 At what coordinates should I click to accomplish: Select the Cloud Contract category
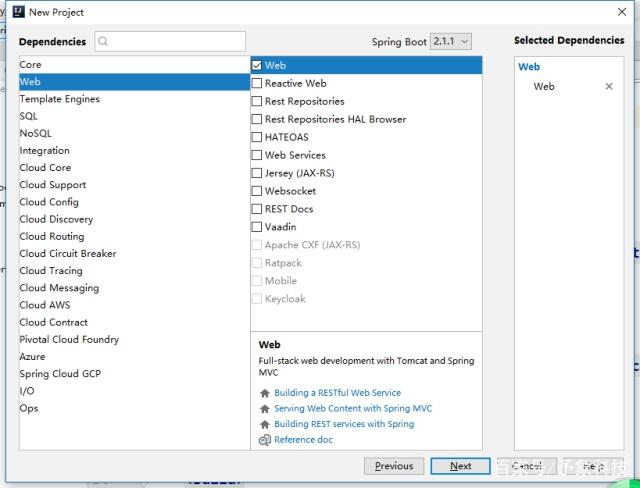pyautogui.click(x=134, y=322)
